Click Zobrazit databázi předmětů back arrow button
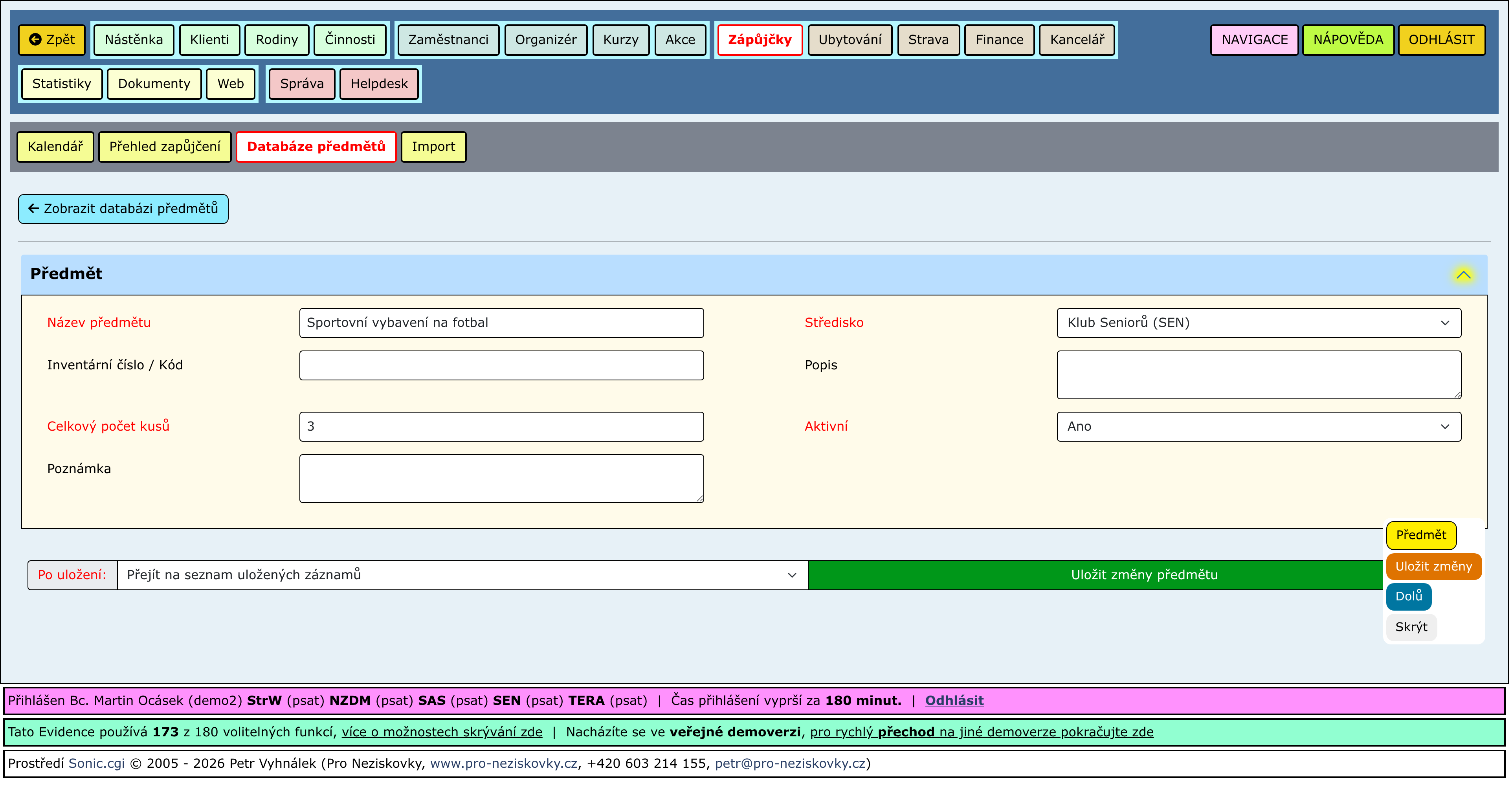The width and height of the screenshot is (1512, 800). point(123,209)
